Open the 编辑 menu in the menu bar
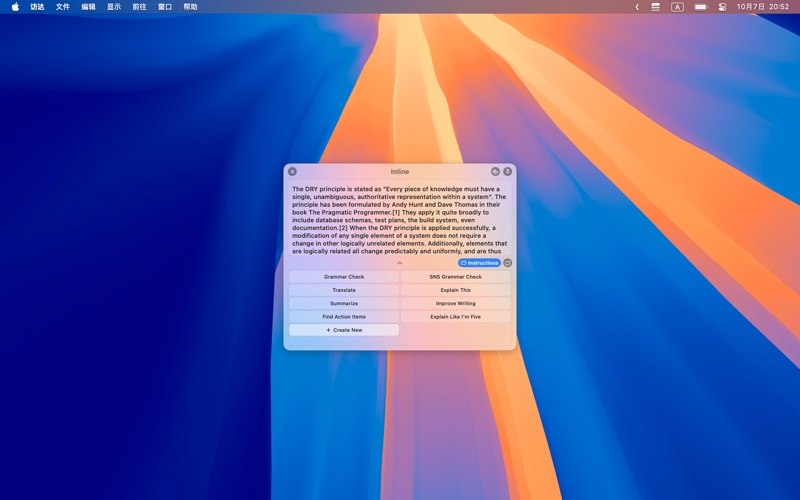The height and width of the screenshot is (500, 800). [x=89, y=7]
